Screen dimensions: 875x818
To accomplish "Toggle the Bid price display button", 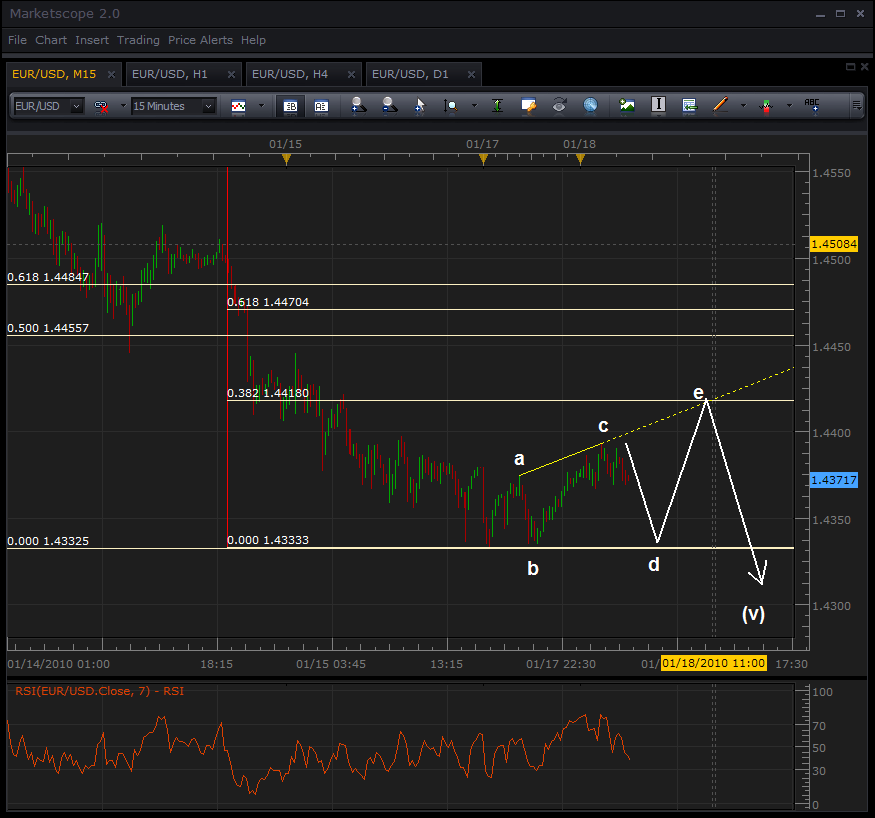I will point(290,106).
